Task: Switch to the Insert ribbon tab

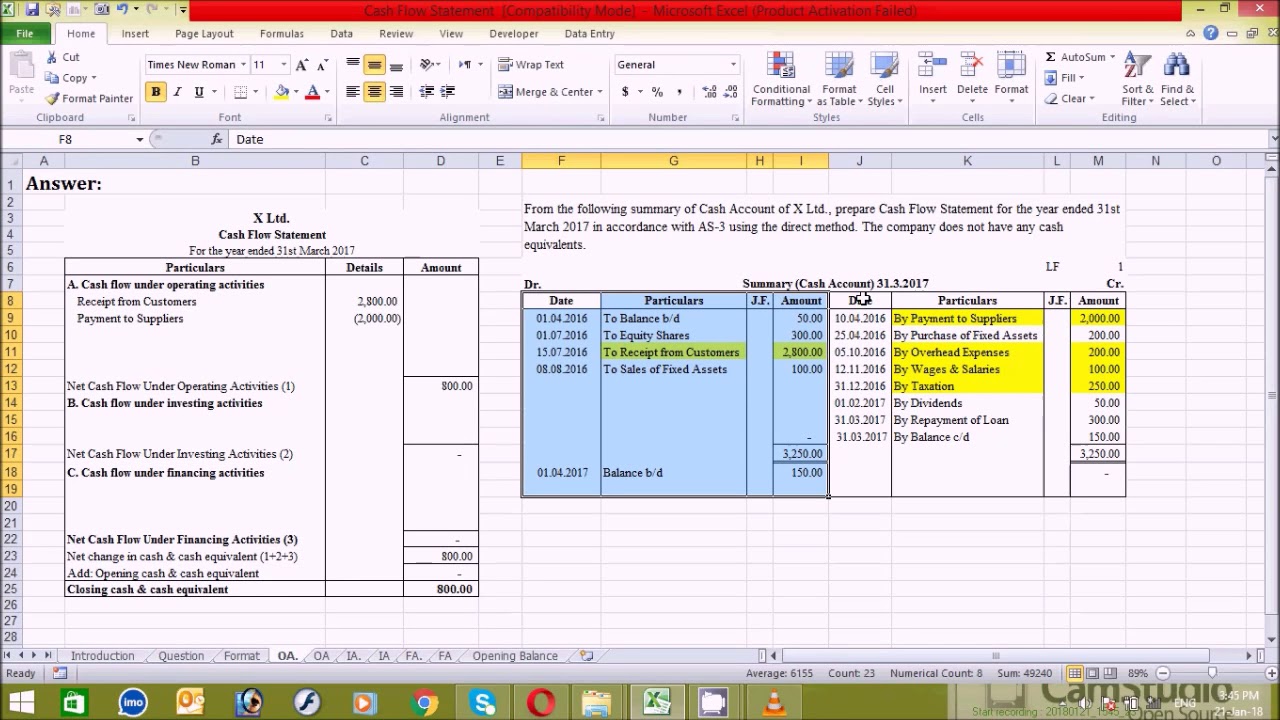Action: (x=135, y=33)
